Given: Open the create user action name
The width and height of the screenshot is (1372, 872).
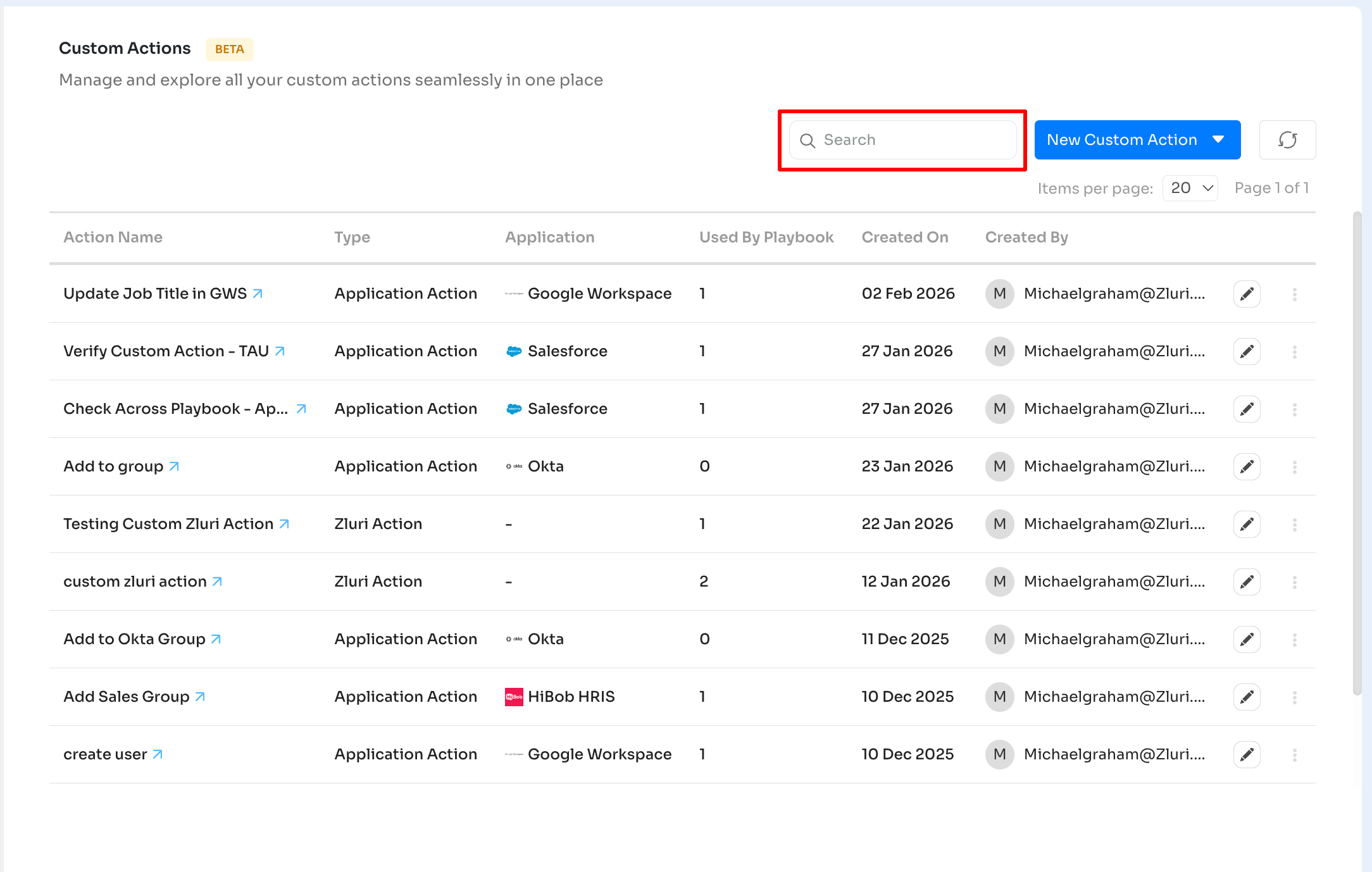Looking at the screenshot, I should (105, 754).
